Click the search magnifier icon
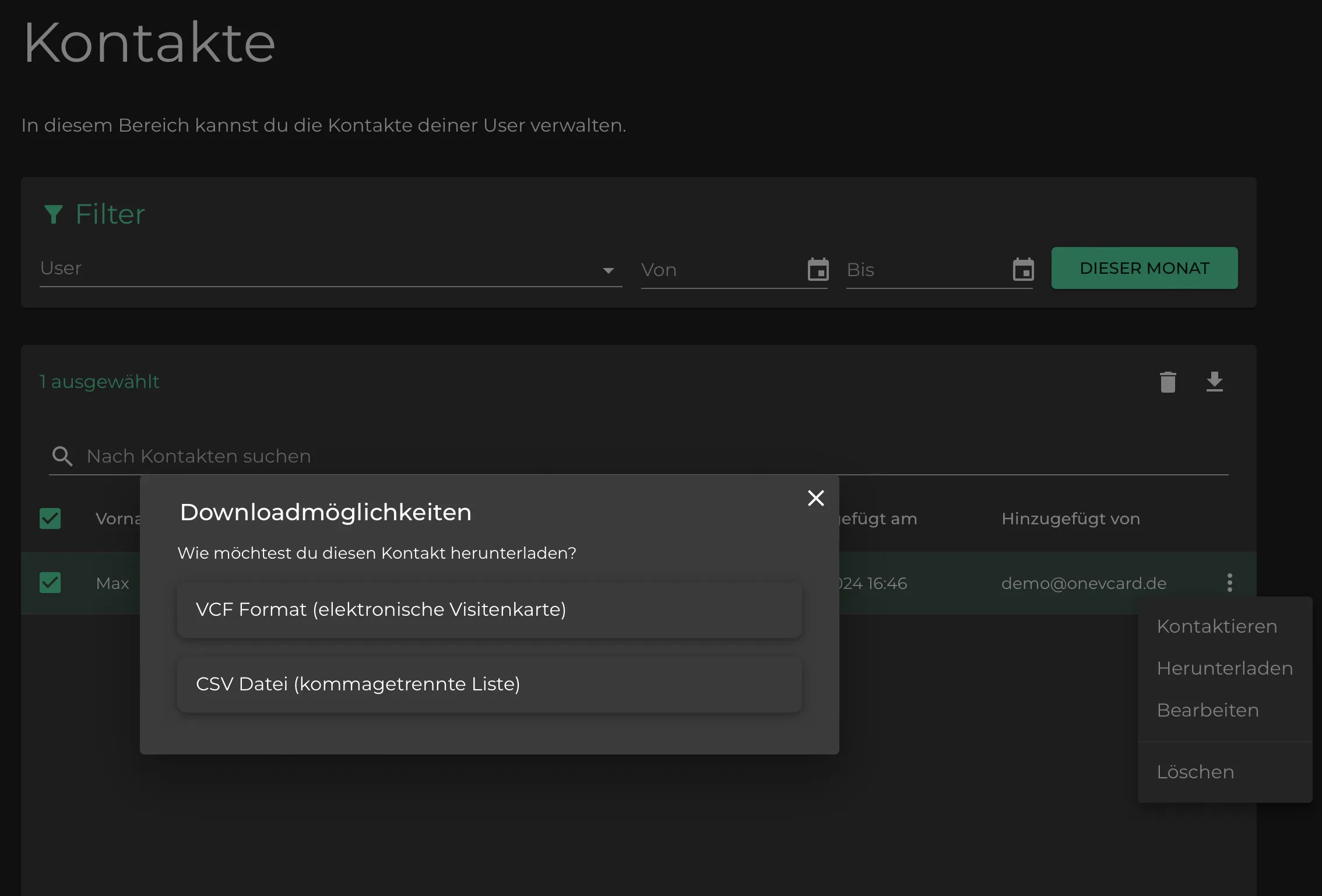Screen dimensions: 1322x896 (62, 456)
